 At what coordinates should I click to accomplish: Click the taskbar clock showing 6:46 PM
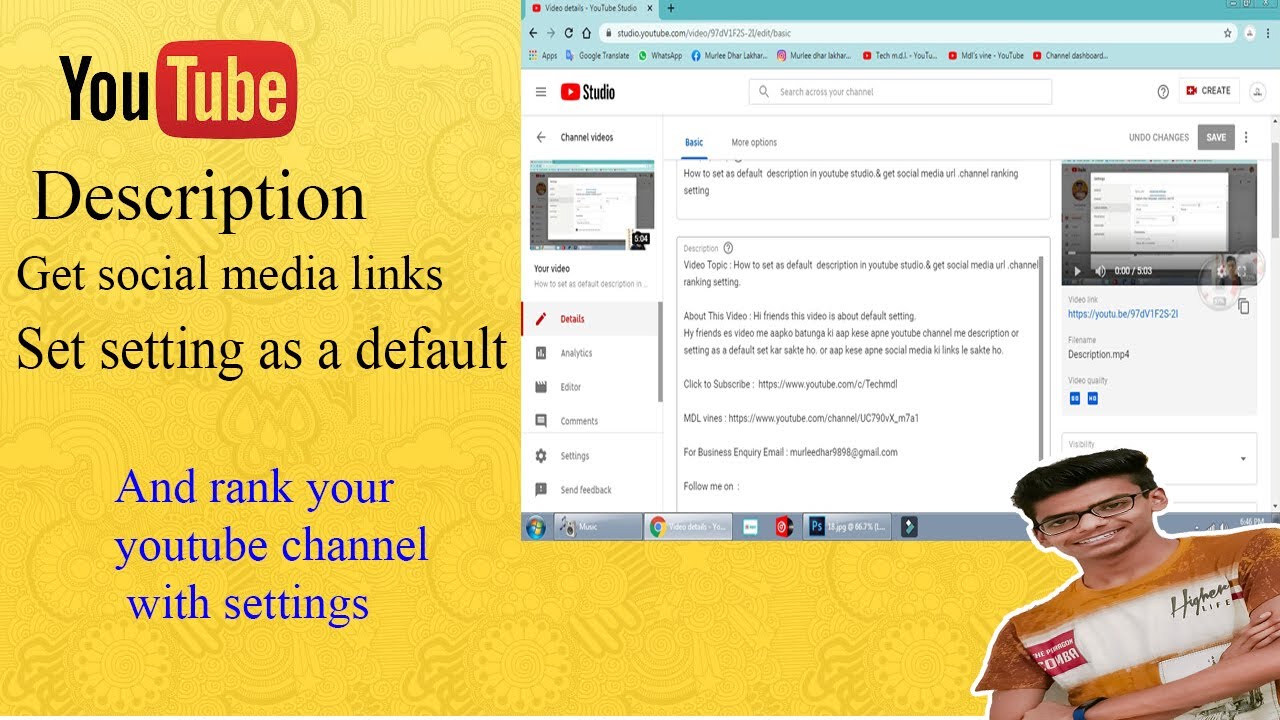[x=1254, y=521]
